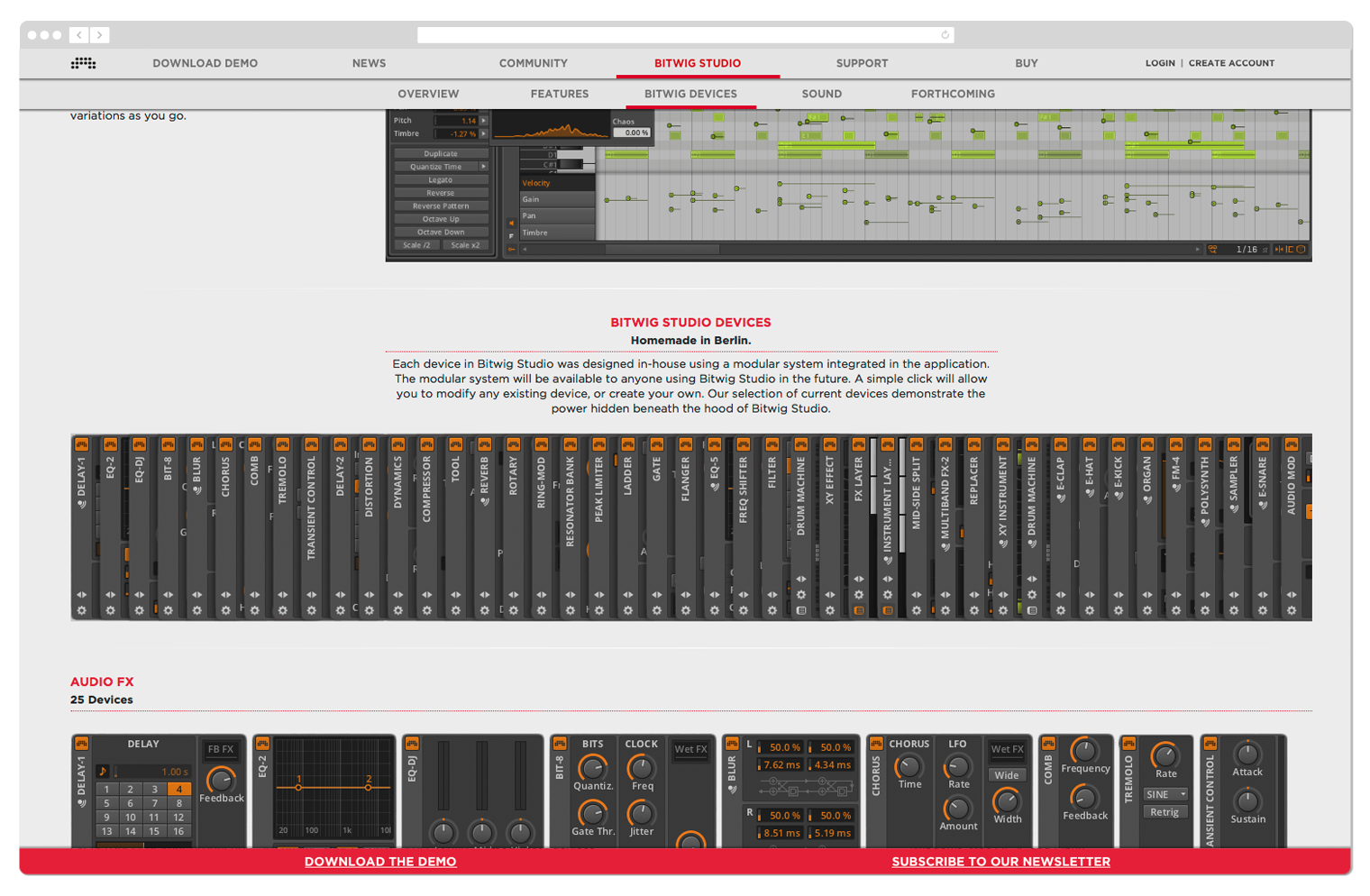Go to the COMMUNITY menu item
1370x896 pixels.
click(533, 63)
